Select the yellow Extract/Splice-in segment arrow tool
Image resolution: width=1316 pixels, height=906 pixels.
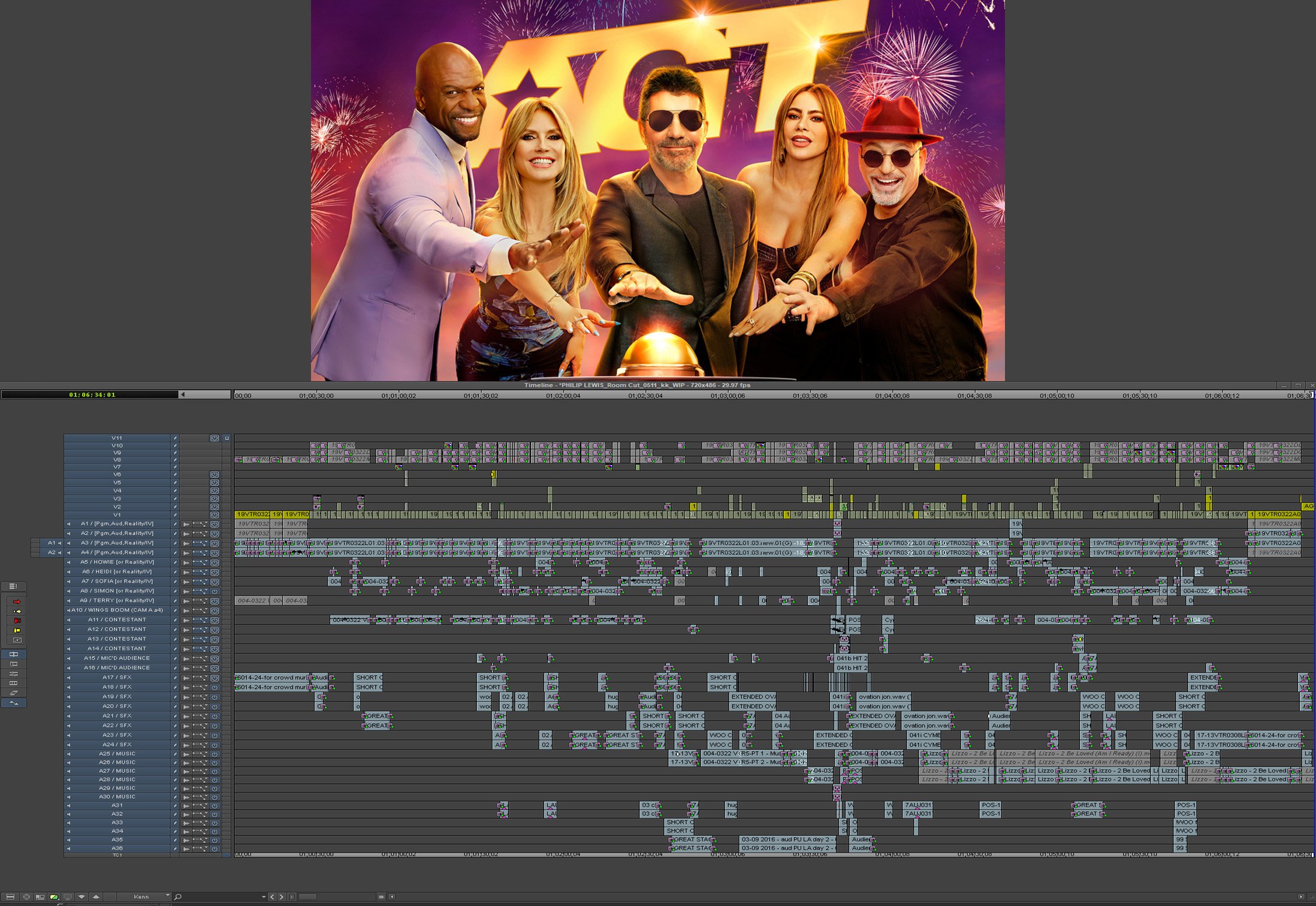tap(17, 611)
